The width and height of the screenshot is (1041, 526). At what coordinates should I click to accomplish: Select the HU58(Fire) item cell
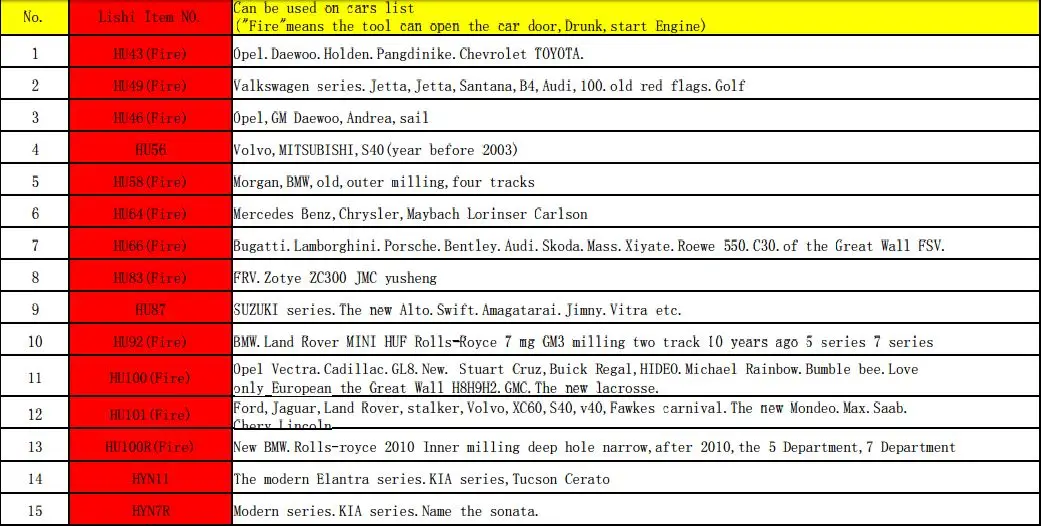pos(150,179)
